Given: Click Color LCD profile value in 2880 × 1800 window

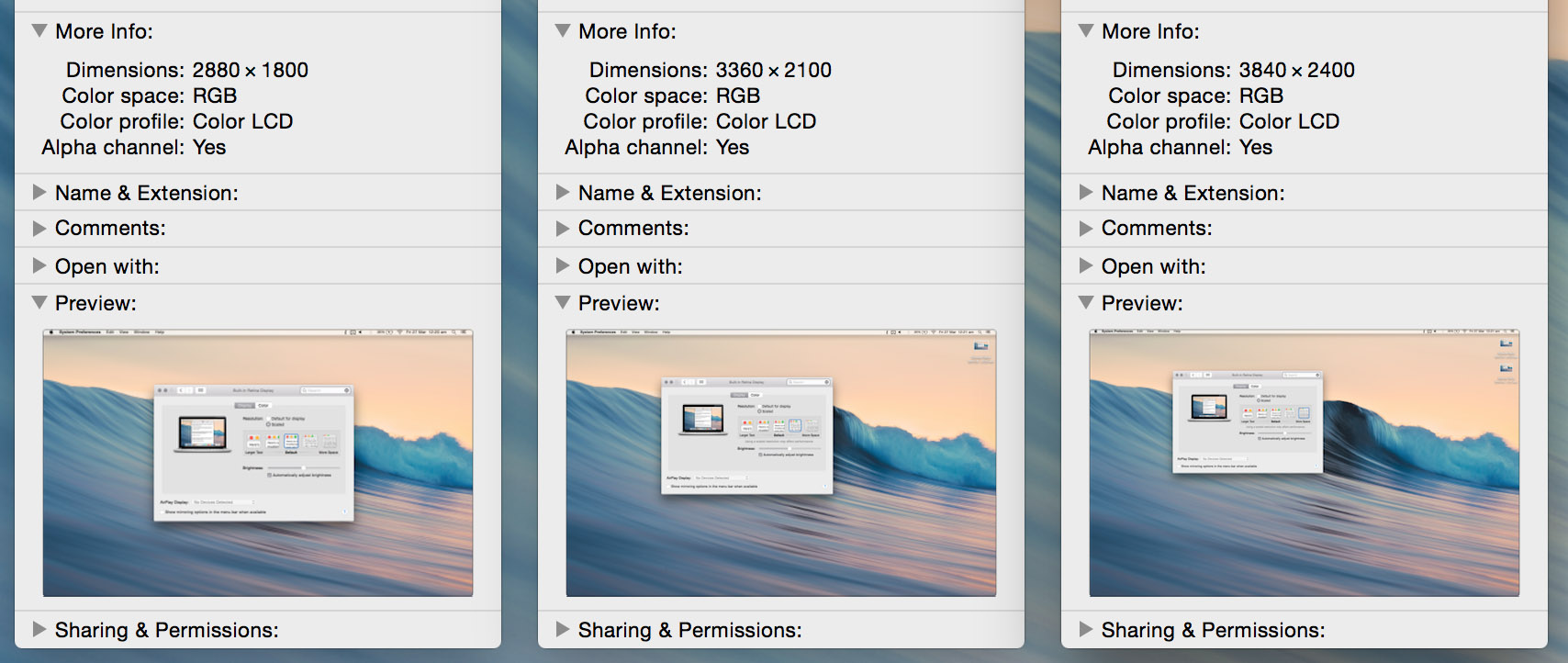Looking at the screenshot, I should click(x=243, y=121).
